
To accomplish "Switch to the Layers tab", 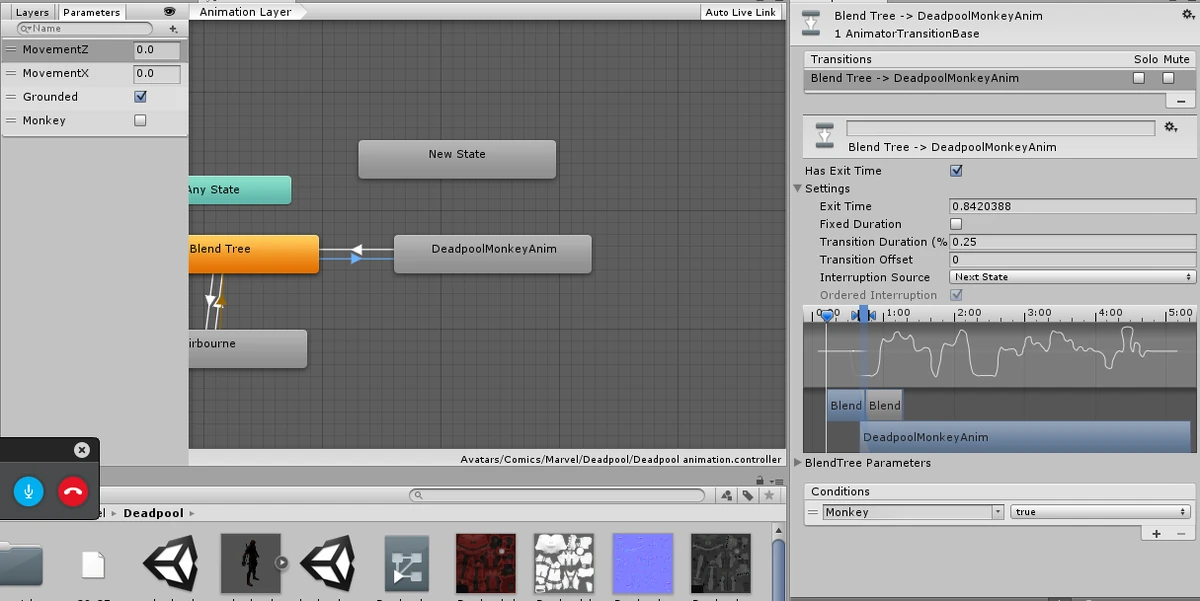I will [x=32, y=12].
